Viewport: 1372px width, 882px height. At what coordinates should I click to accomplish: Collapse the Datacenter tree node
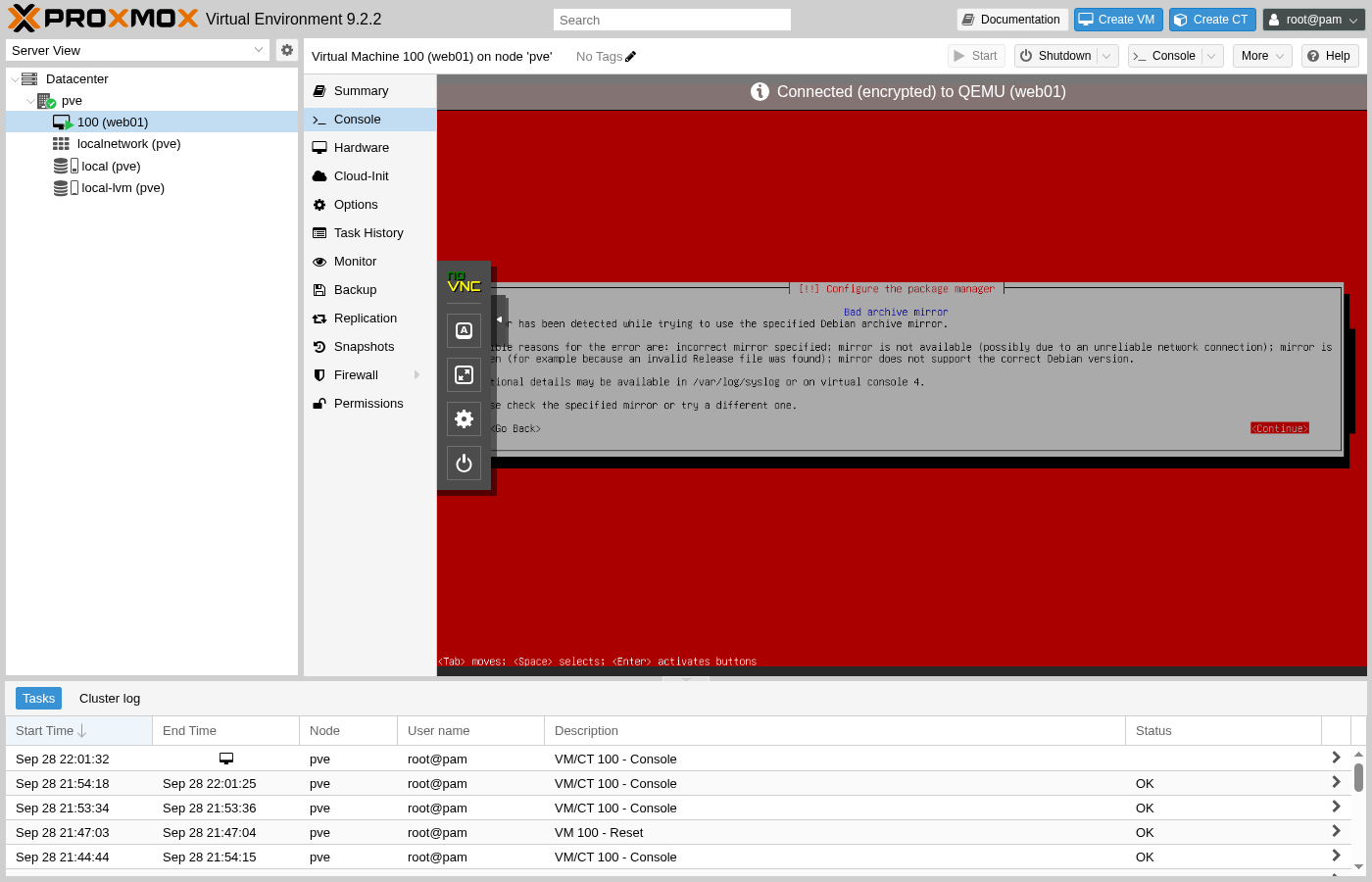click(x=15, y=79)
